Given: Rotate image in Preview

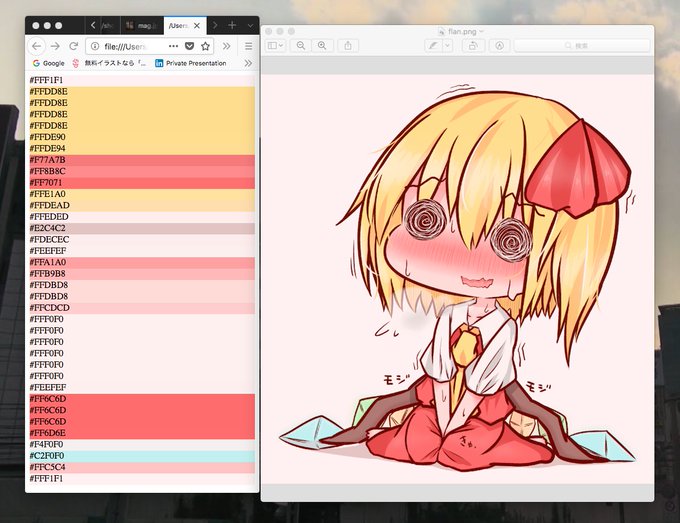Looking at the screenshot, I should pyautogui.click(x=473, y=46).
